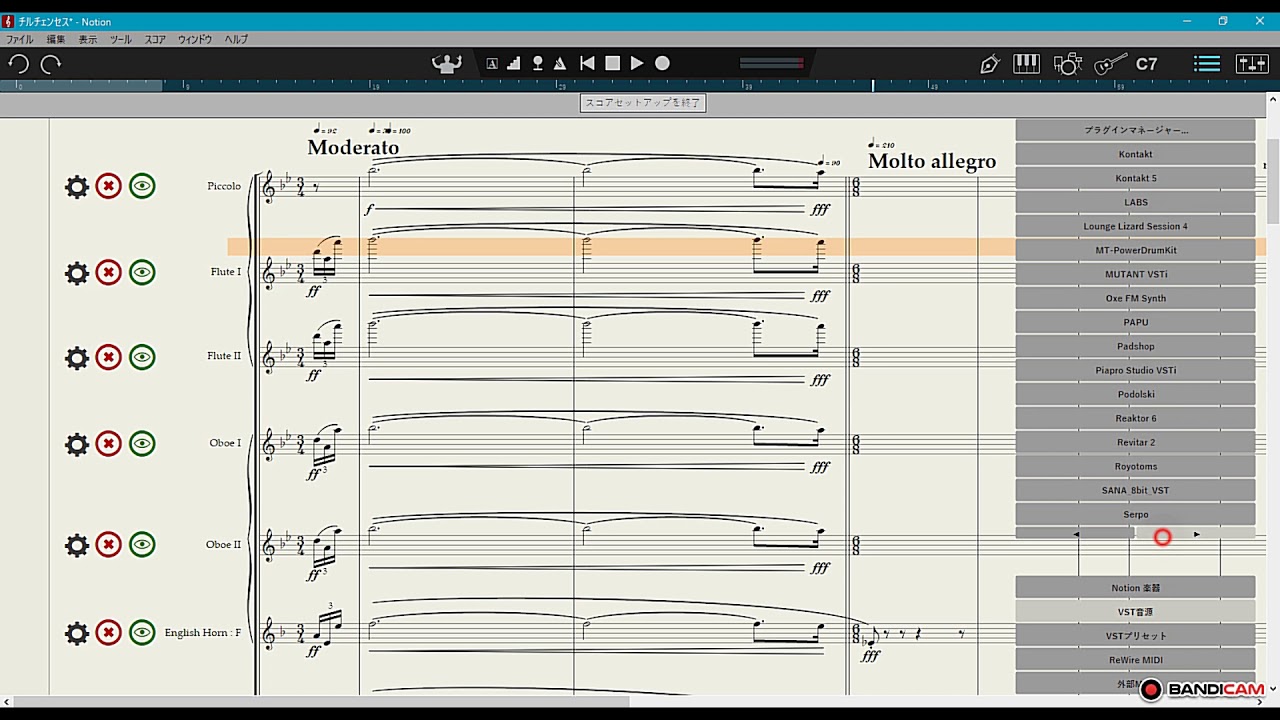Open プラグインマネージャー button
This screenshot has height=720, width=1280.
pos(1135,130)
